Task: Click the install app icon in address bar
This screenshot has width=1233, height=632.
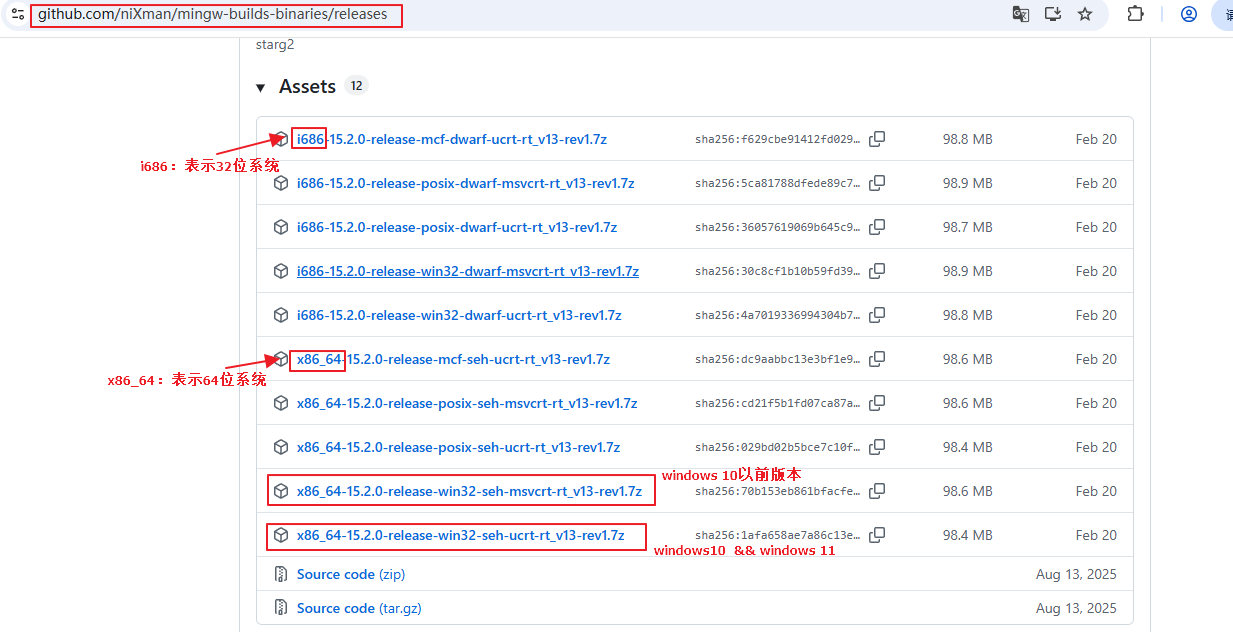Action: pos(1052,14)
